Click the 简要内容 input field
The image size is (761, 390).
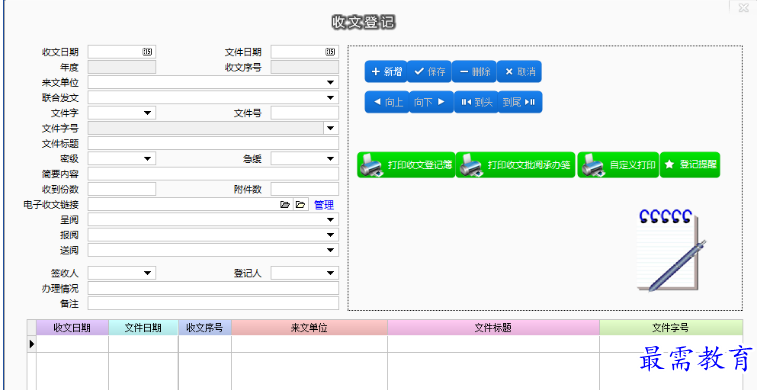(x=213, y=174)
